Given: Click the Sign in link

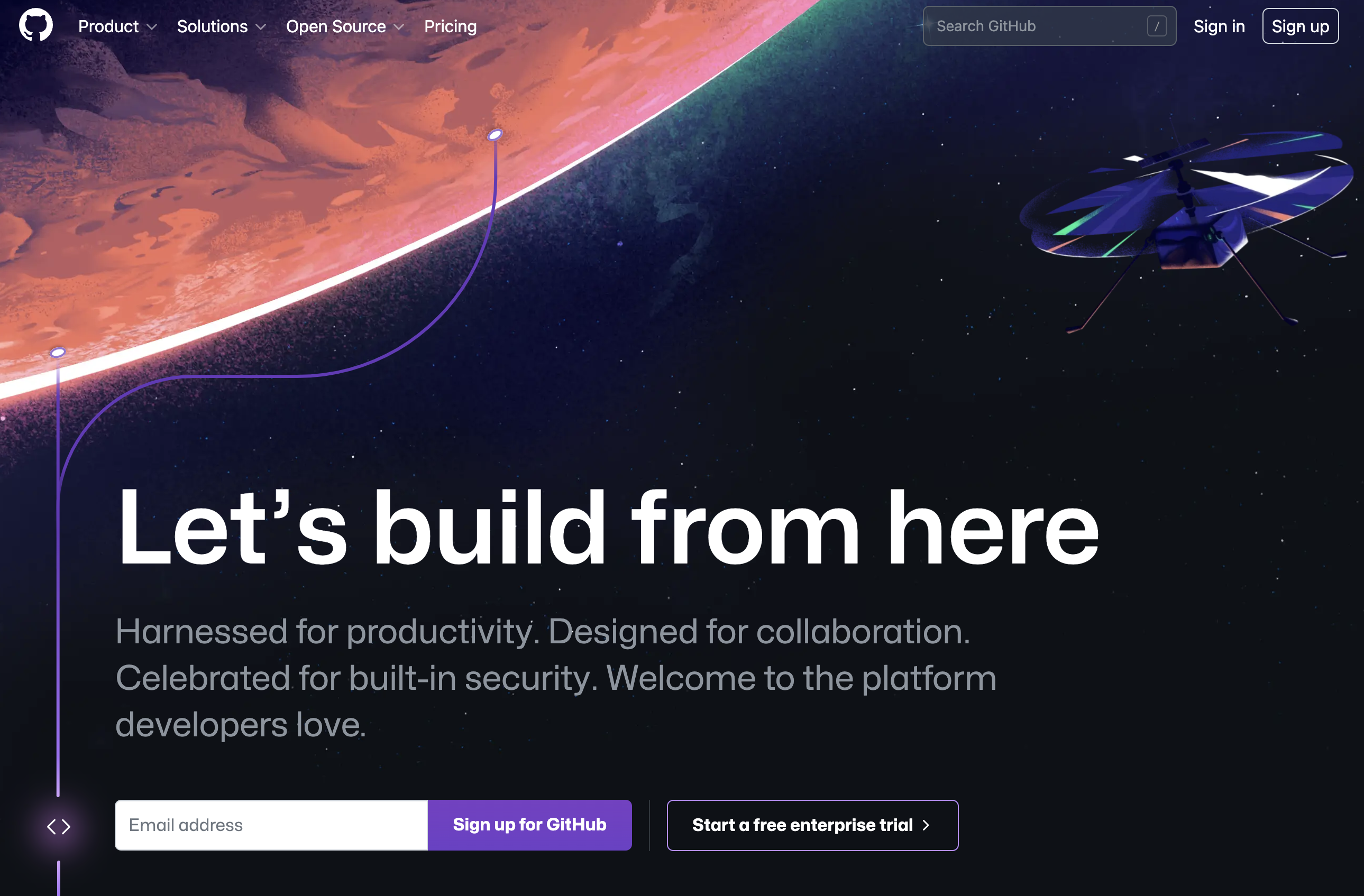Looking at the screenshot, I should pyautogui.click(x=1219, y=26).
